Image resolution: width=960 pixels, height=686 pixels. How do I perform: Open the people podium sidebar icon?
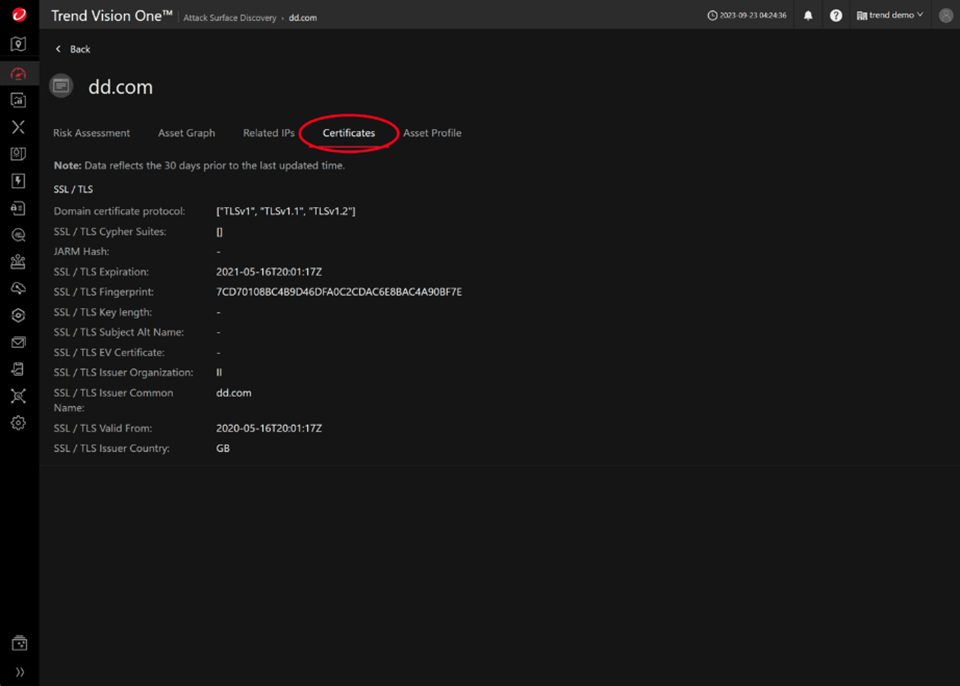point(18,262)
